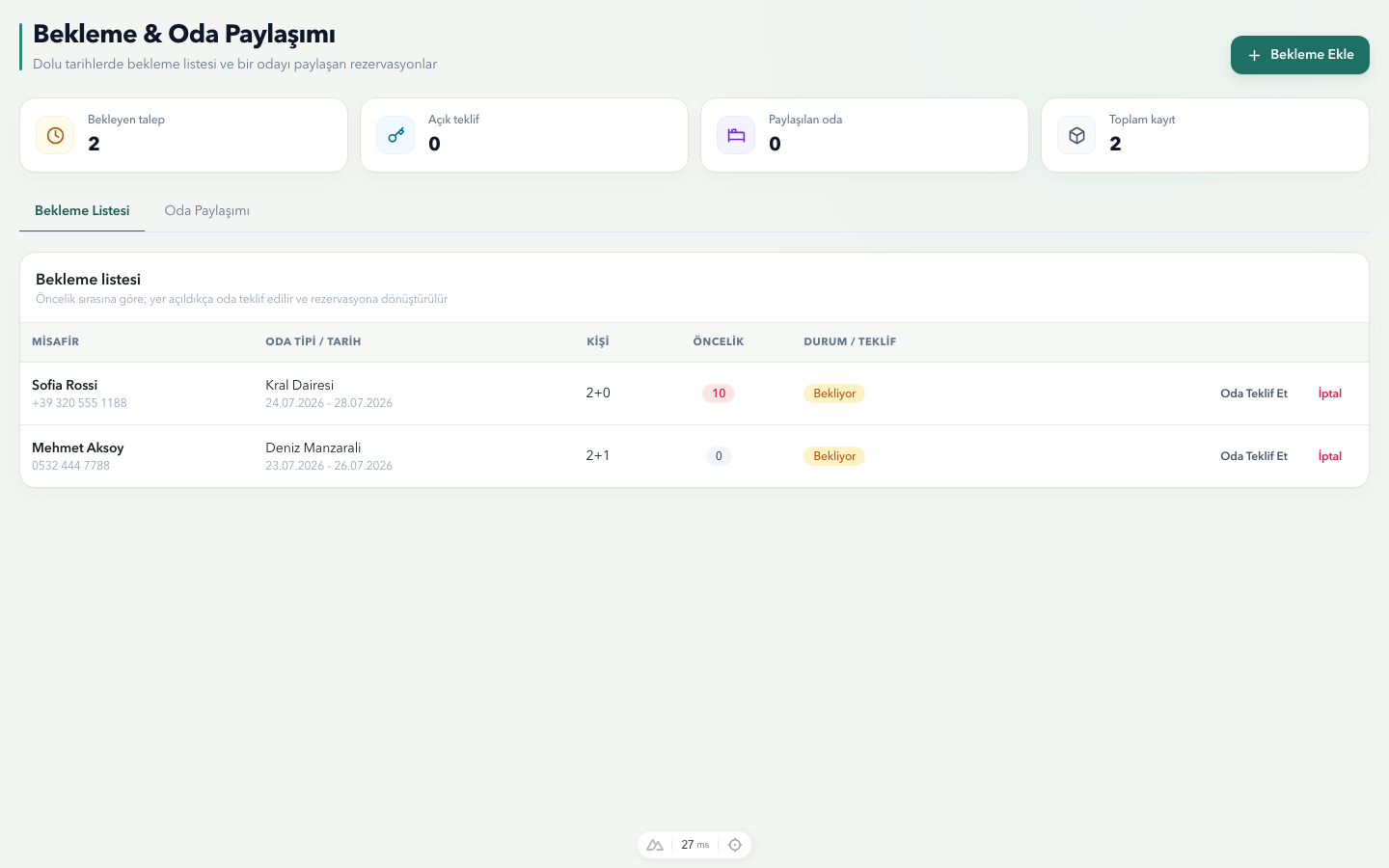Image resolution: width=1389 pixels, height=868 pixels.
Task: Click the Kral Dairesi room type
Action: pos(300,385)
